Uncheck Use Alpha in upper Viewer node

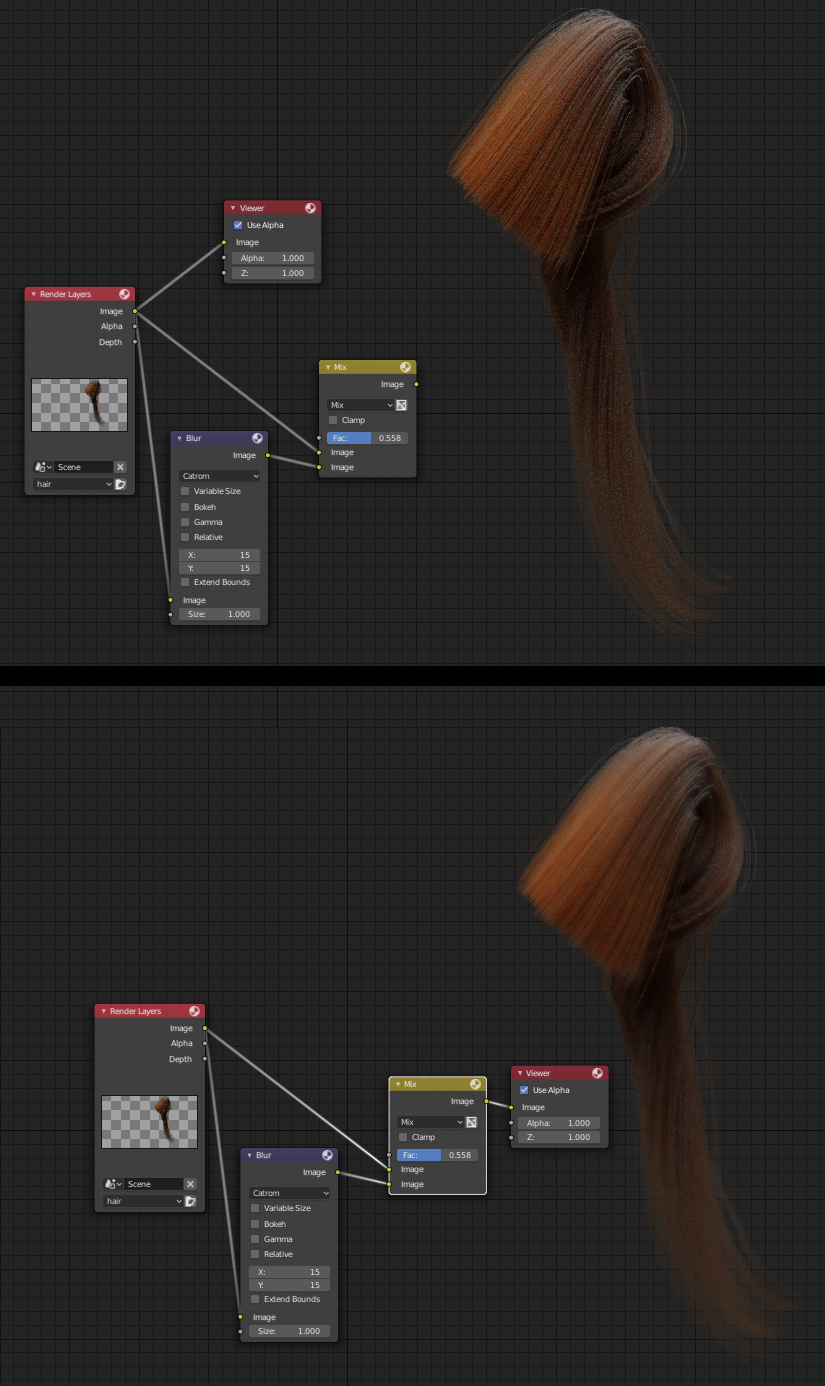(238, 225)
